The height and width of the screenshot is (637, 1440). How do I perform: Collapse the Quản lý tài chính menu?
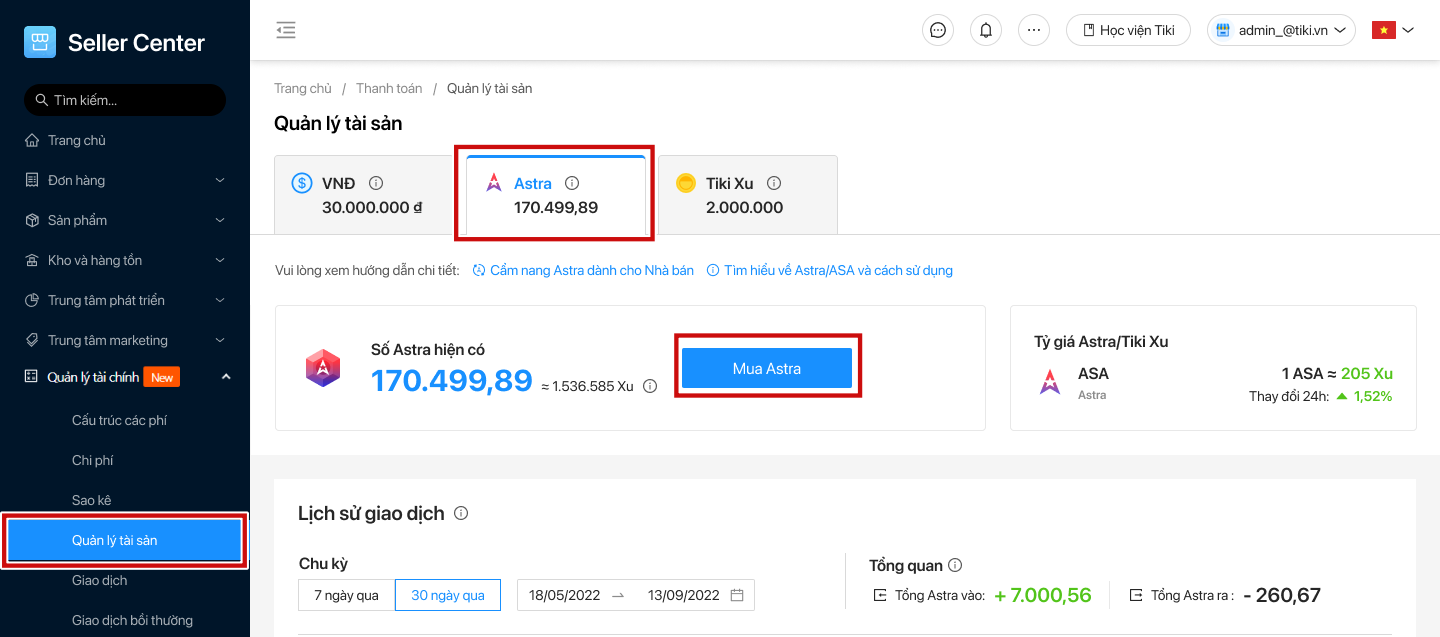(x=125, y=377)
